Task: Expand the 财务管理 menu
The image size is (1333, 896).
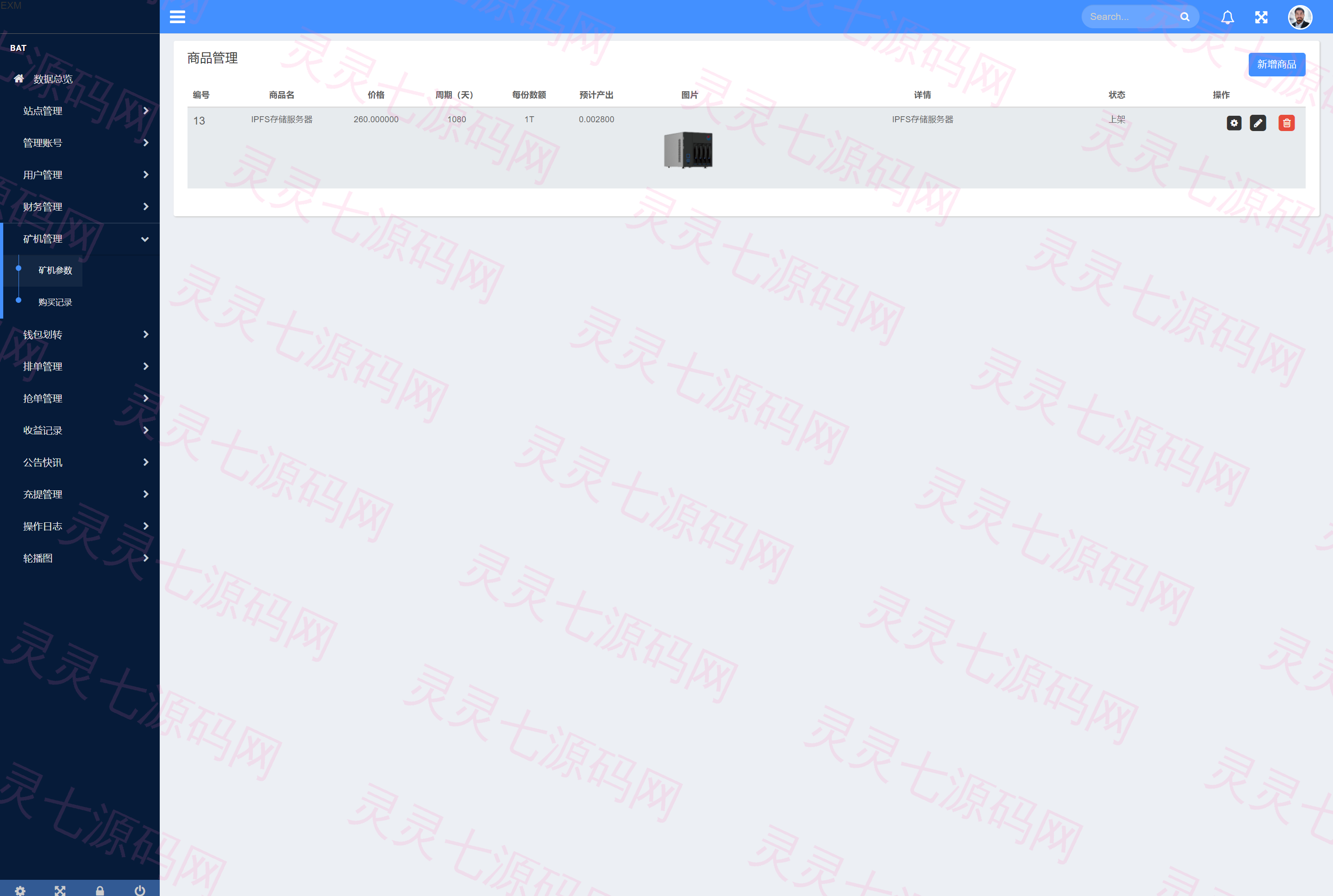Action: tap(80, 207)
